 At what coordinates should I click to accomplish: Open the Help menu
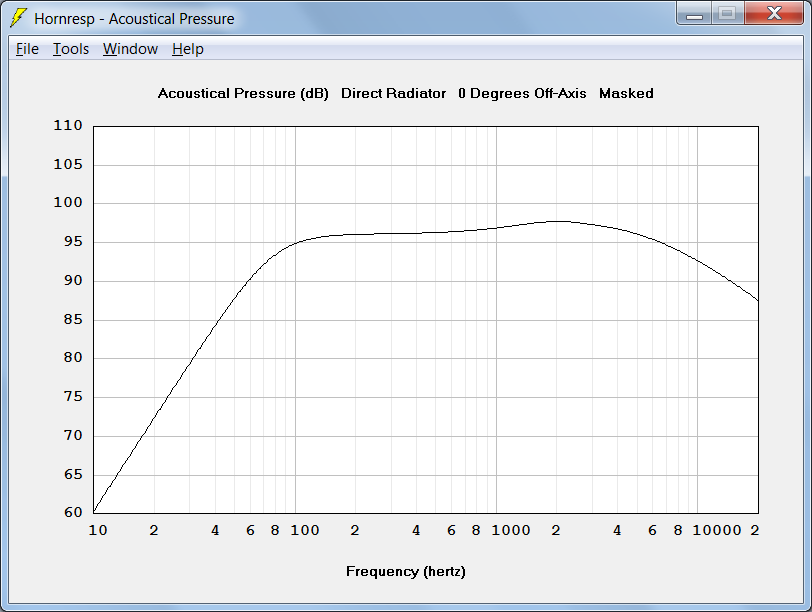click(187, 49)
